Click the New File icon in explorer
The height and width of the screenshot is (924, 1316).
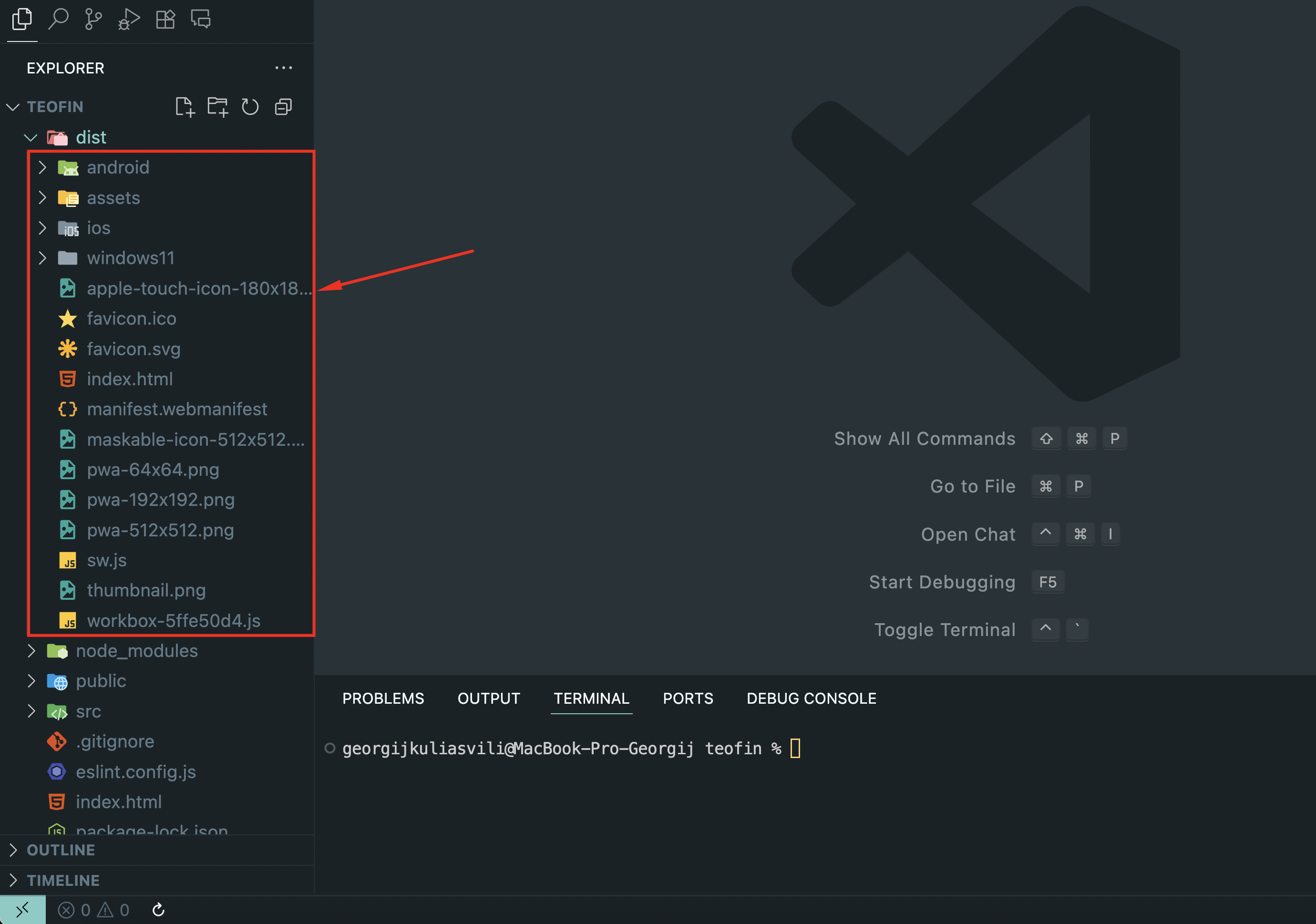[x=185, y=107]
